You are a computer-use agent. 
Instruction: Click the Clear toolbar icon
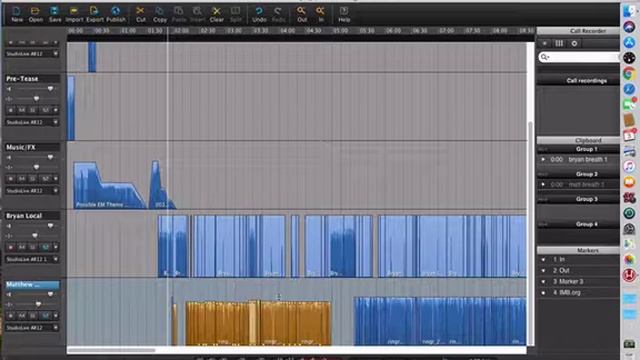coord(216,11)
